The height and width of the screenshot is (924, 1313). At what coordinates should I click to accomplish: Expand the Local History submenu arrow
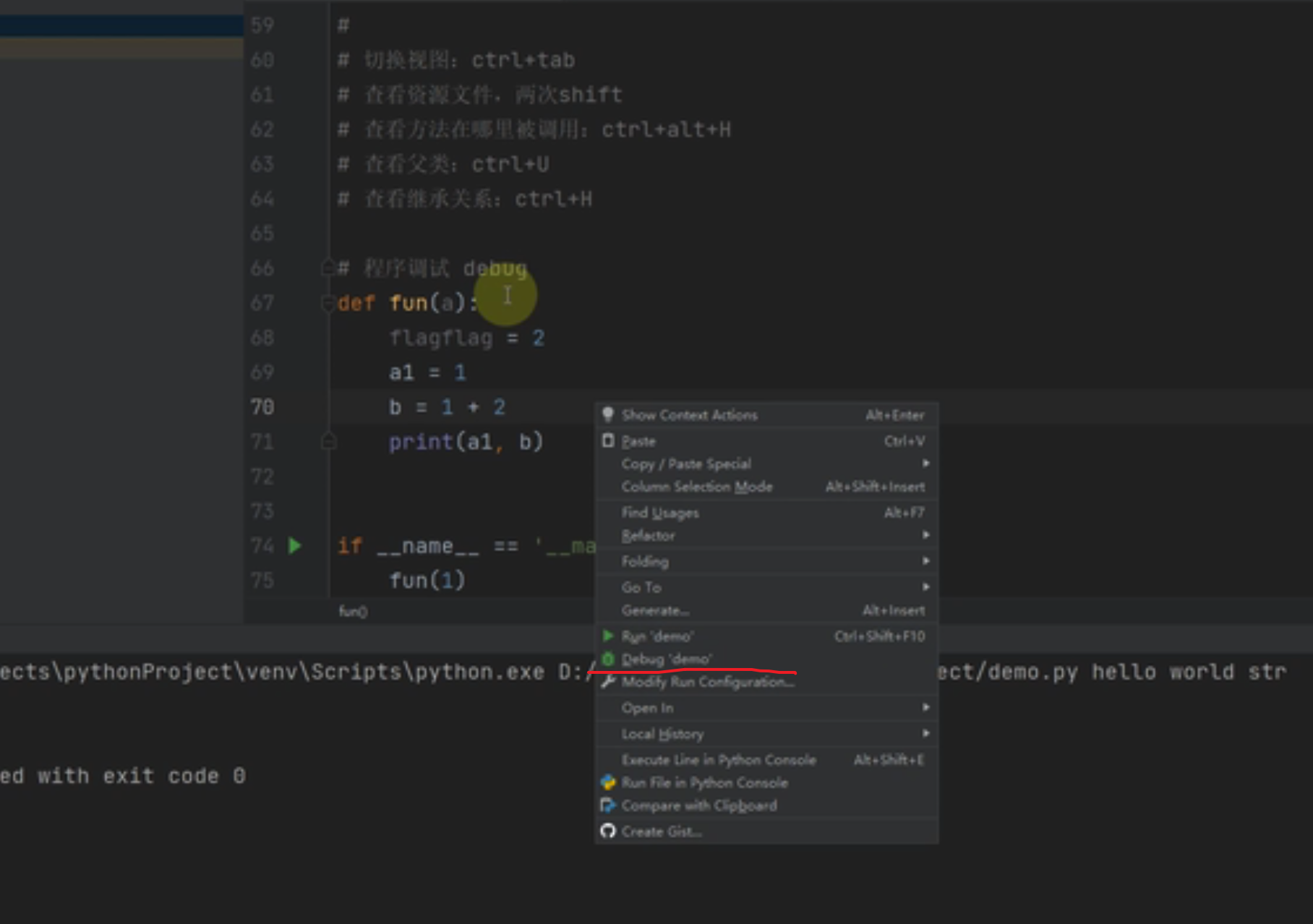point(925,733)
